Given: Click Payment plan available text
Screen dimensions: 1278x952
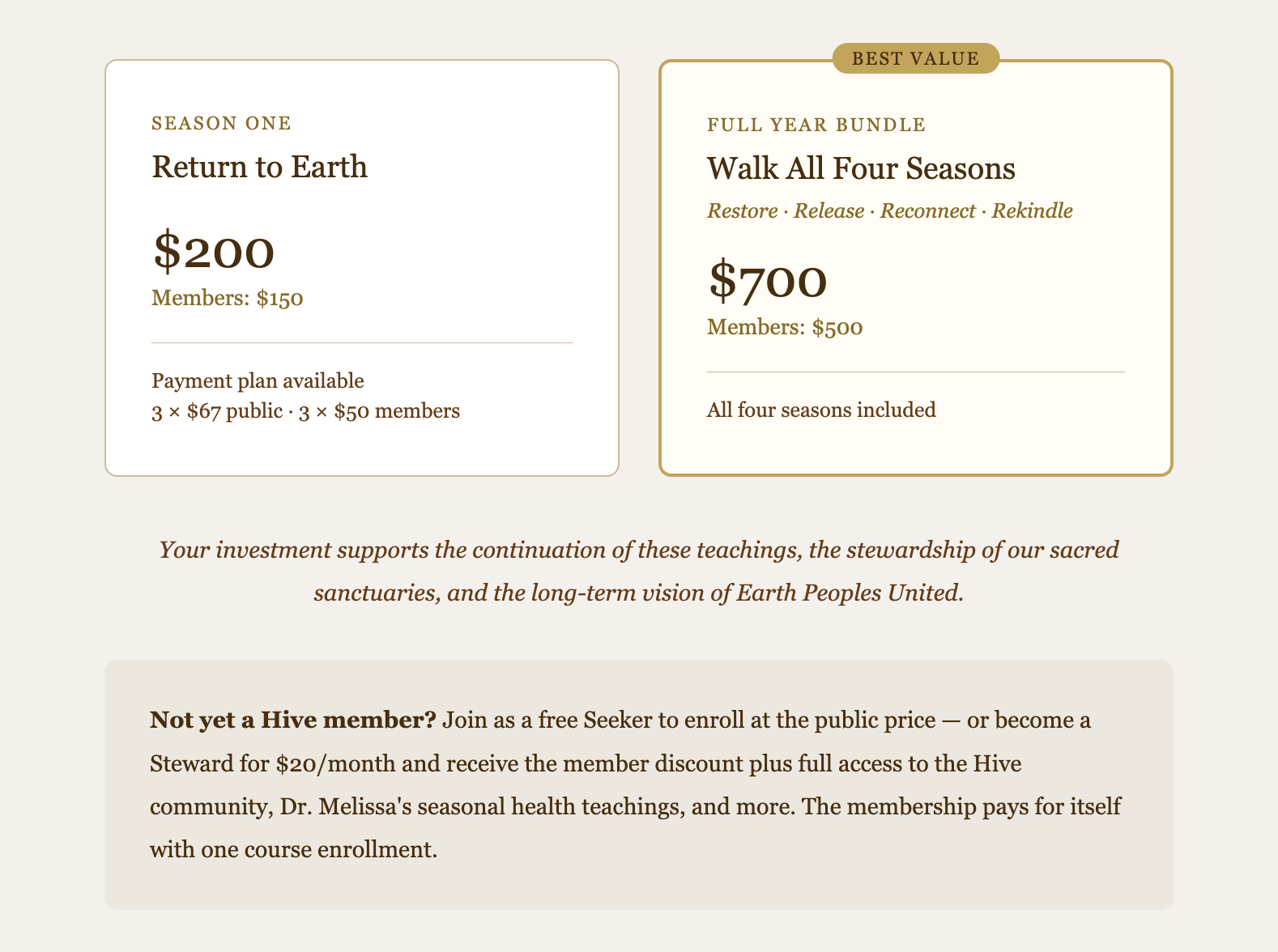Looking at the screenshot, I should click(x=258, y=380).
